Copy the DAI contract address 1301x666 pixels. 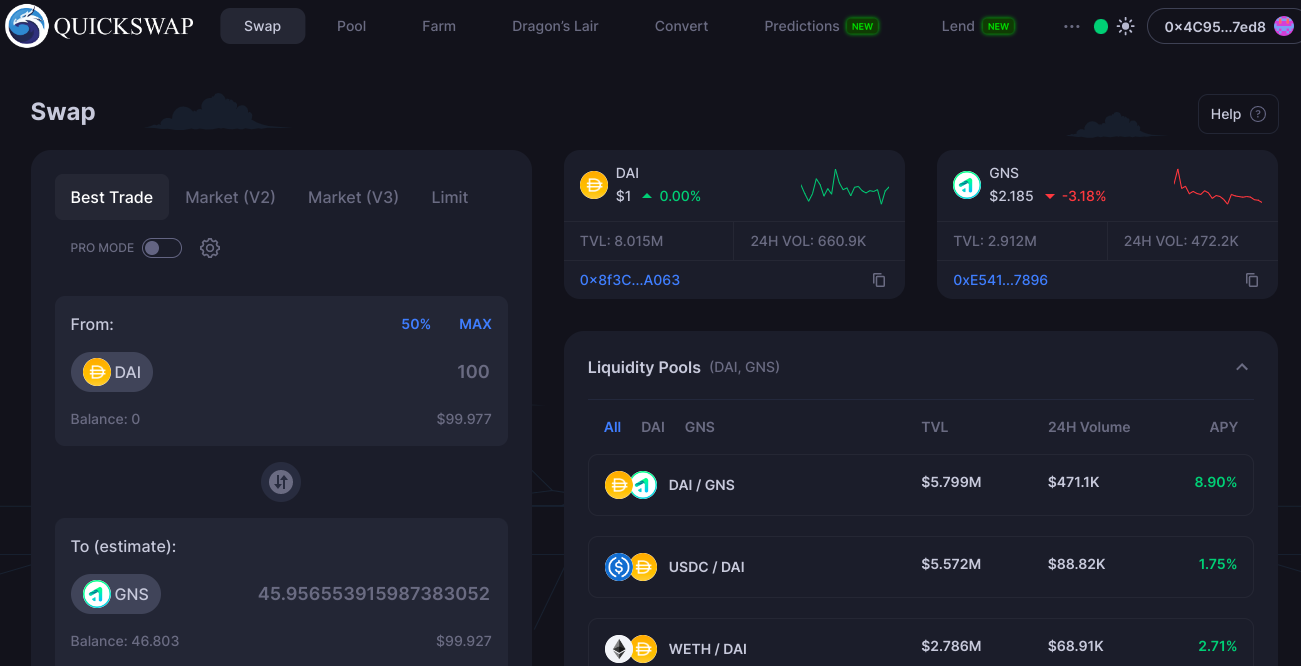coord(879,280)
